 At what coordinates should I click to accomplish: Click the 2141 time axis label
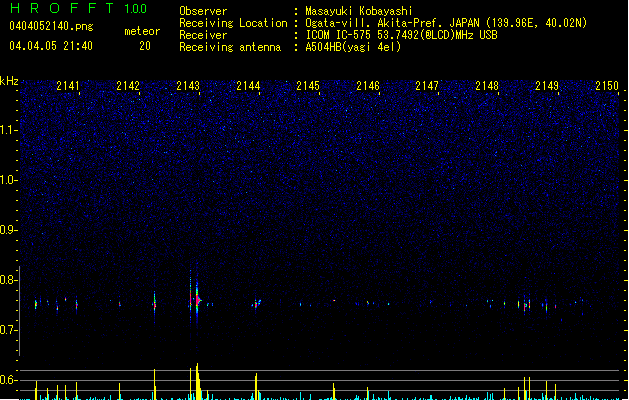(x=68, y=86)
